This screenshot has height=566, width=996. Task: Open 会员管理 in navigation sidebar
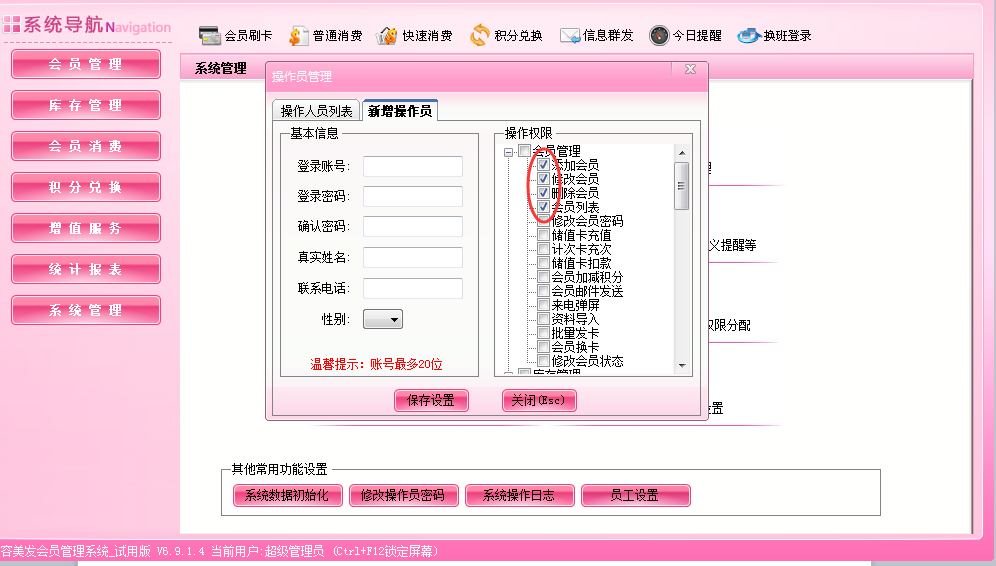[86, 64]
